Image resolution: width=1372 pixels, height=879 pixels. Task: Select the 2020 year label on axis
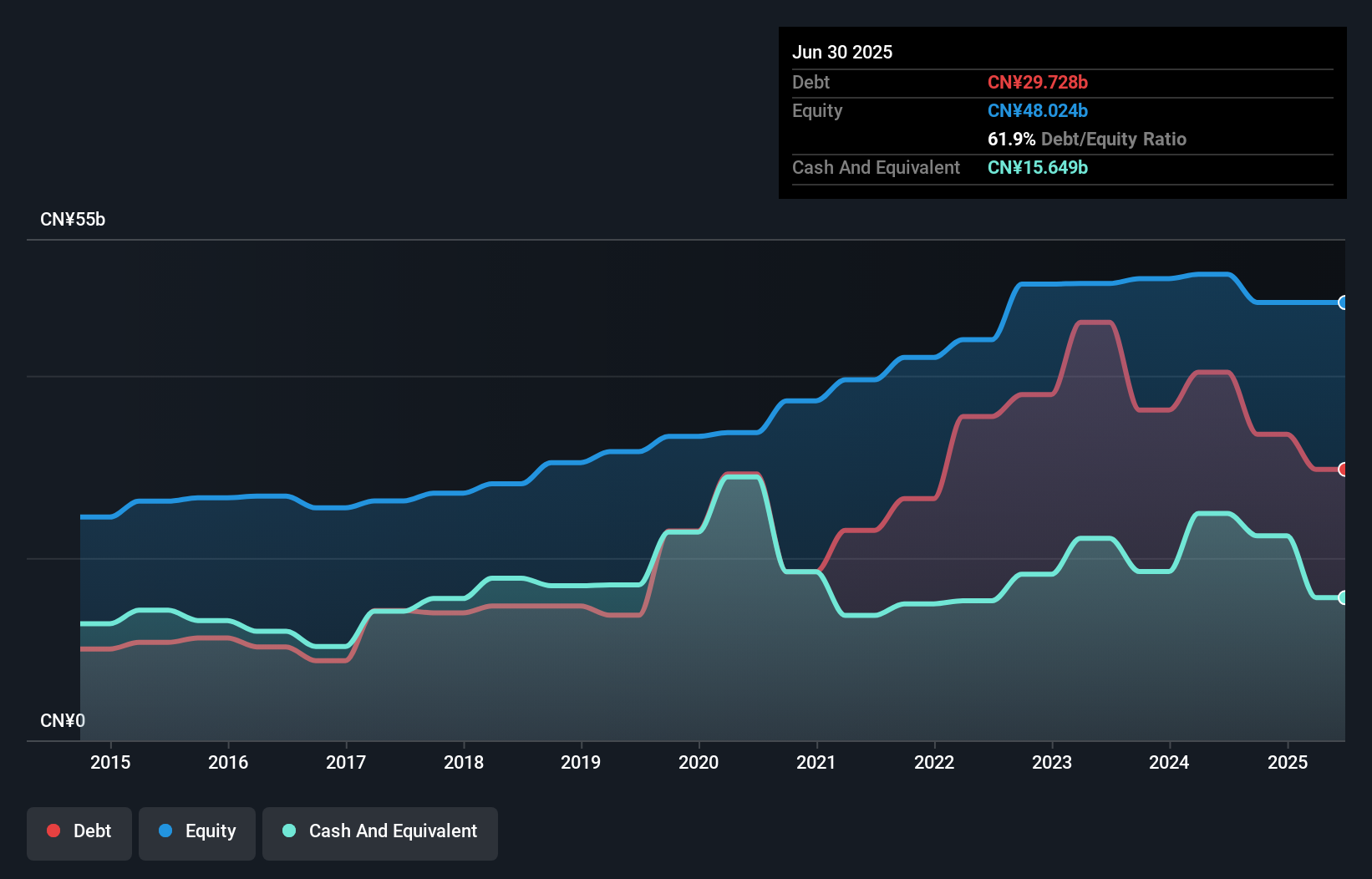click(699, 762)
